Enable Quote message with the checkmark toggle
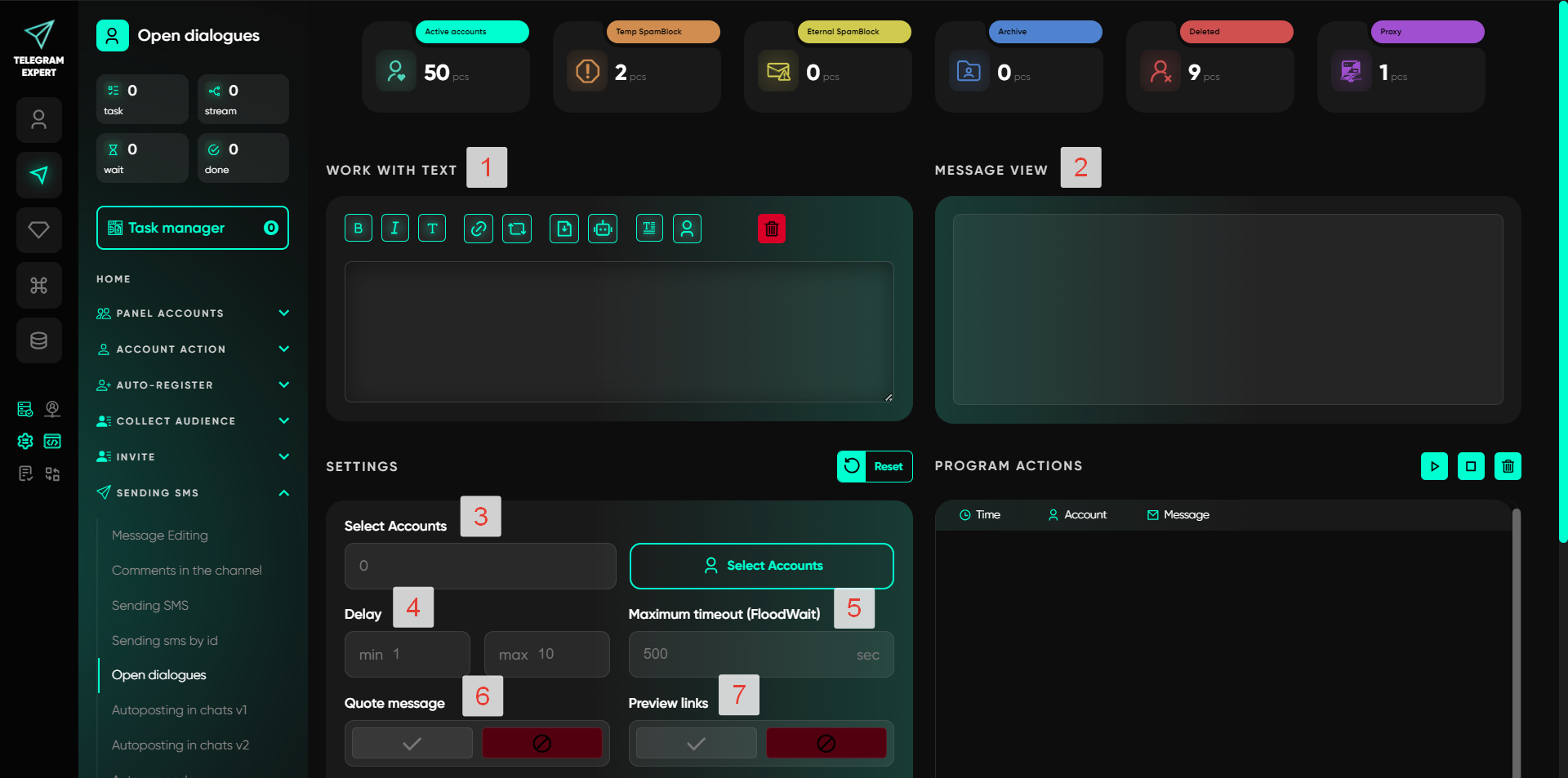 click(x=412, y=744)
